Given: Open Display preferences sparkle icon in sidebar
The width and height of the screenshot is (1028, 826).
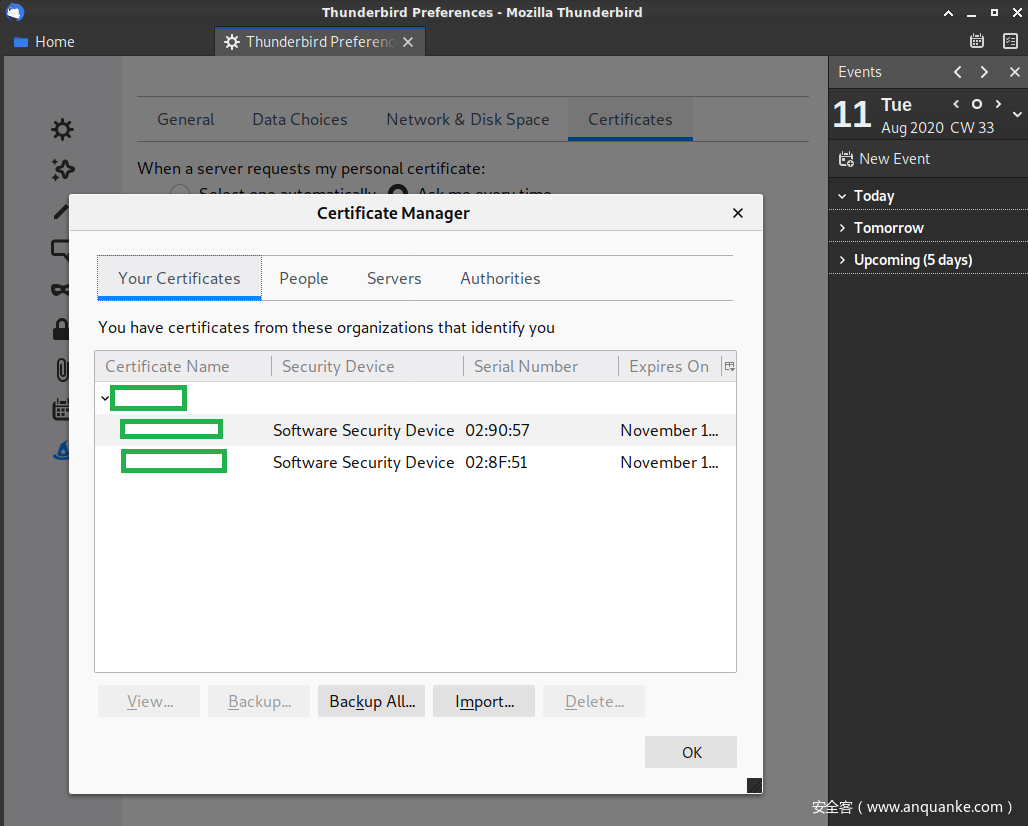Looking at the screenshot, I should click(x=63, y=170).
